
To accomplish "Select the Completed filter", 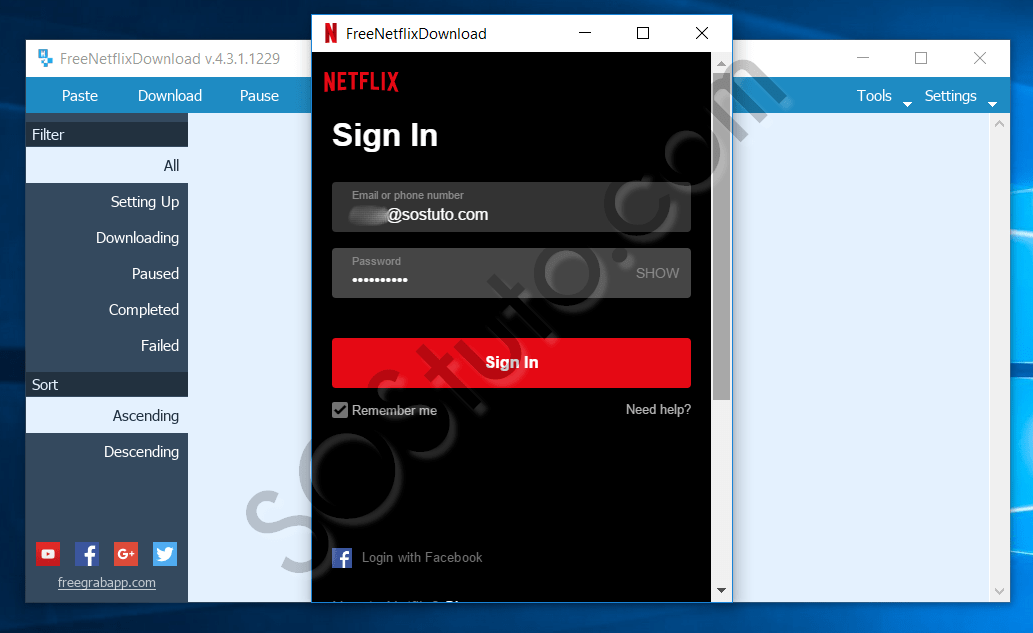I will [144, 309].
